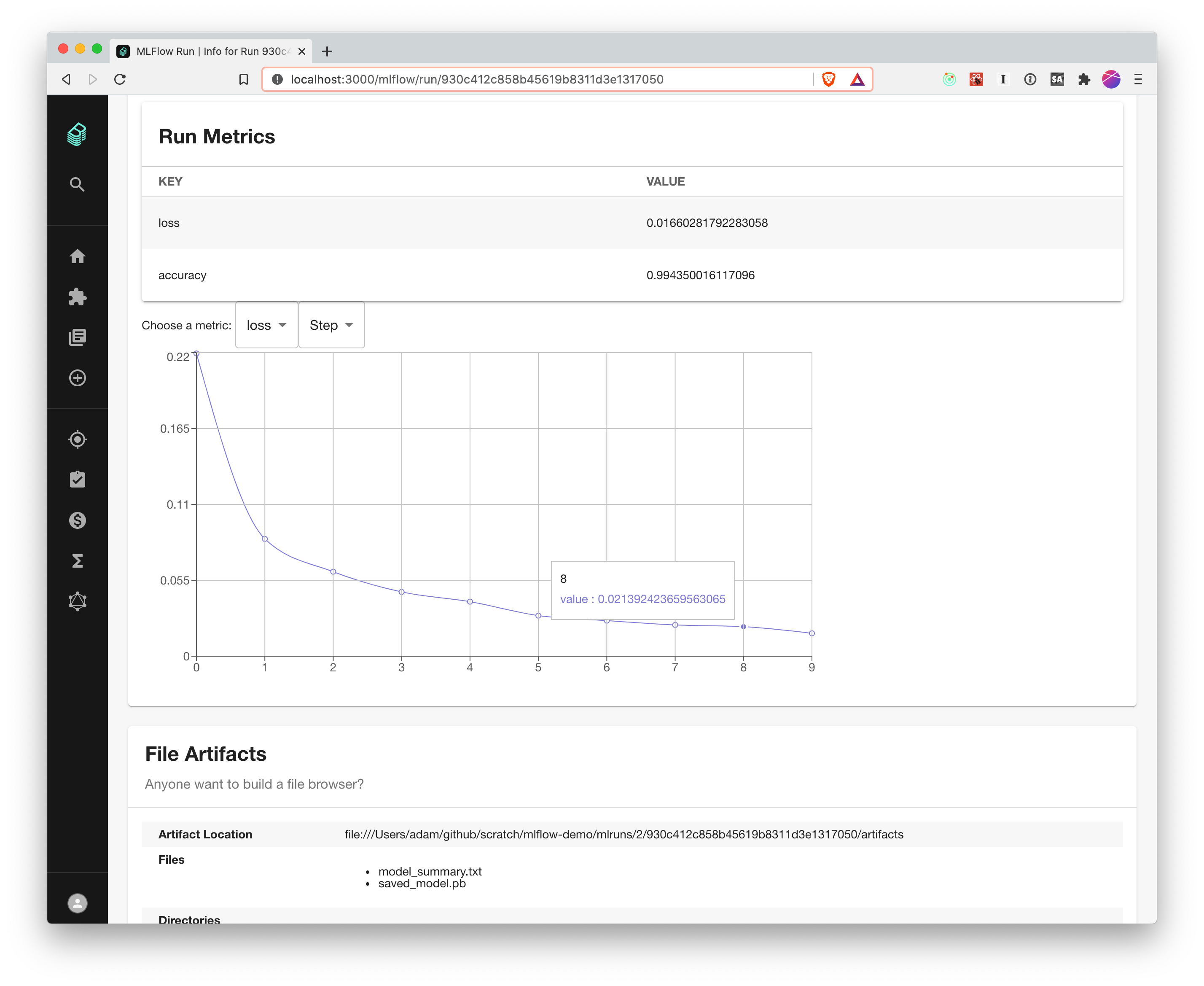Open the dollar sign cost icon
This screenshot has height=986, width=1204.
(77, 520)
